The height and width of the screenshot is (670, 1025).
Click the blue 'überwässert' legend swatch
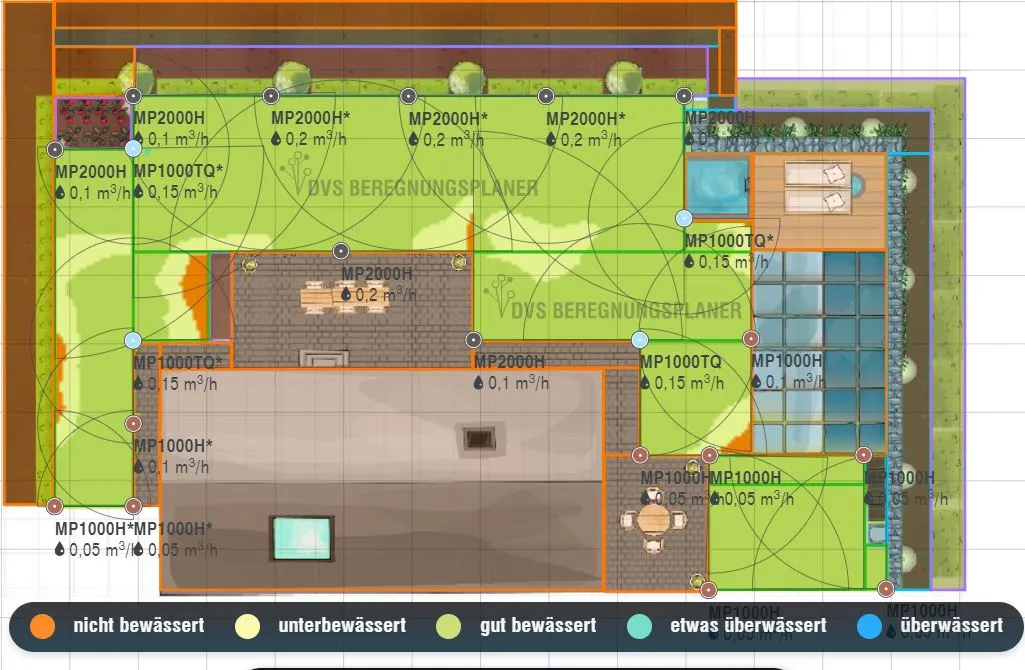click(x=869, y=626)
